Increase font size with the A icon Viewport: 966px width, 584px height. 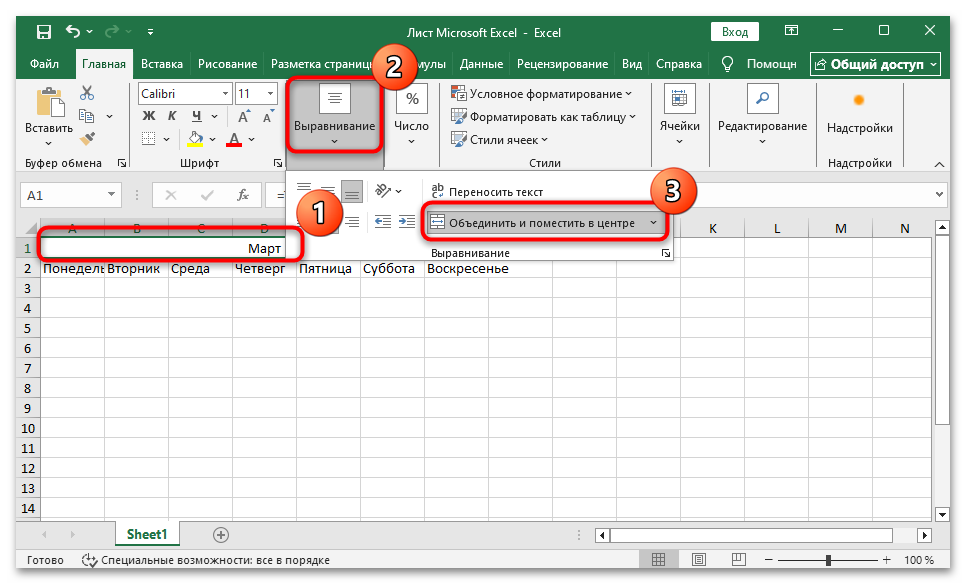(x=242, y=114)
